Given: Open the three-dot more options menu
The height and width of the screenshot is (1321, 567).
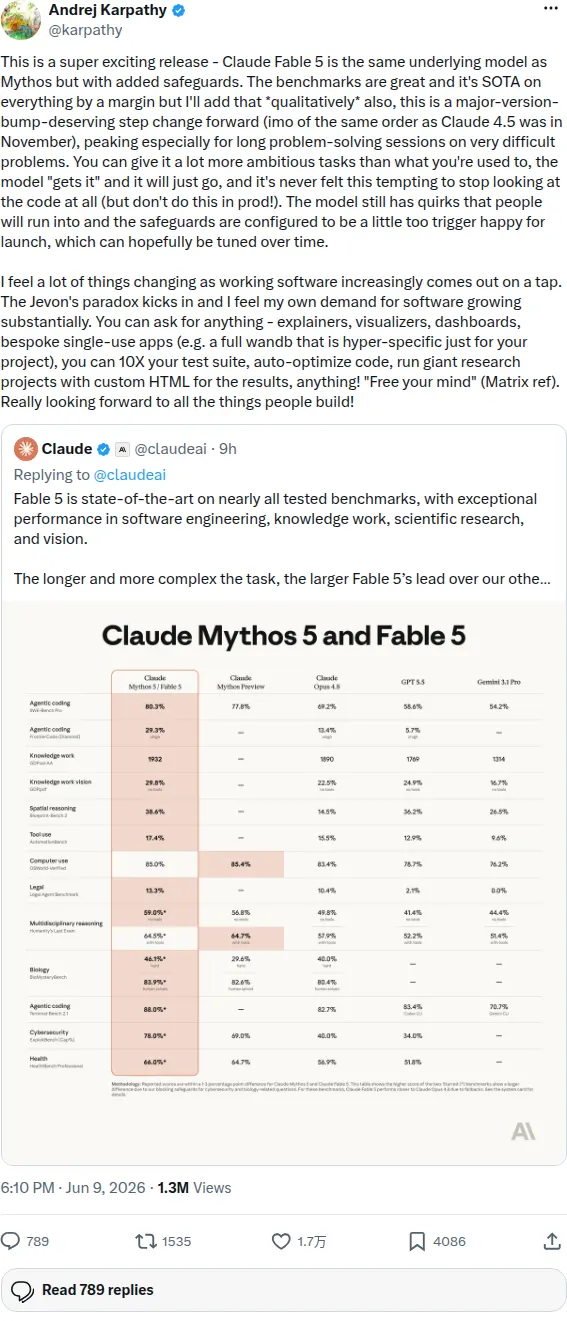Looking at the screenshot, I should point(551,8).
